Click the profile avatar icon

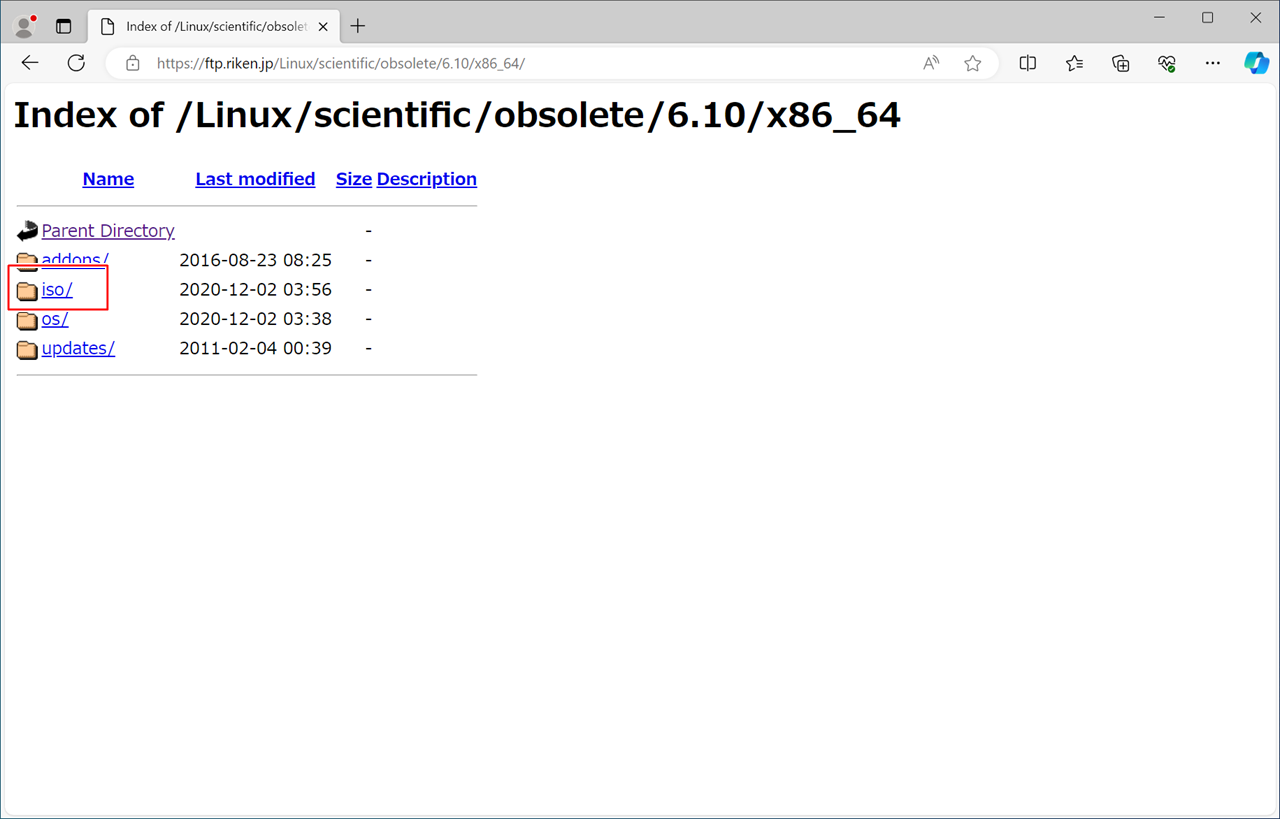24,27
